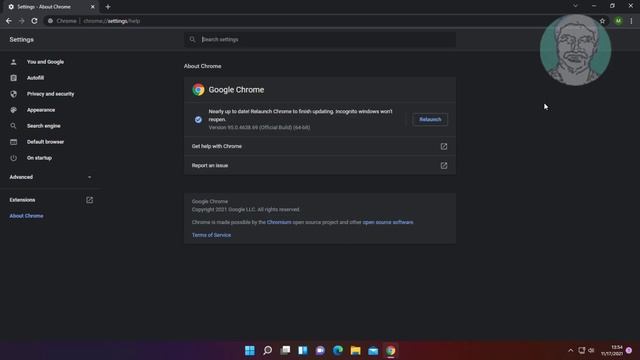Follow the Chromium link

click(x=279, y=222)
